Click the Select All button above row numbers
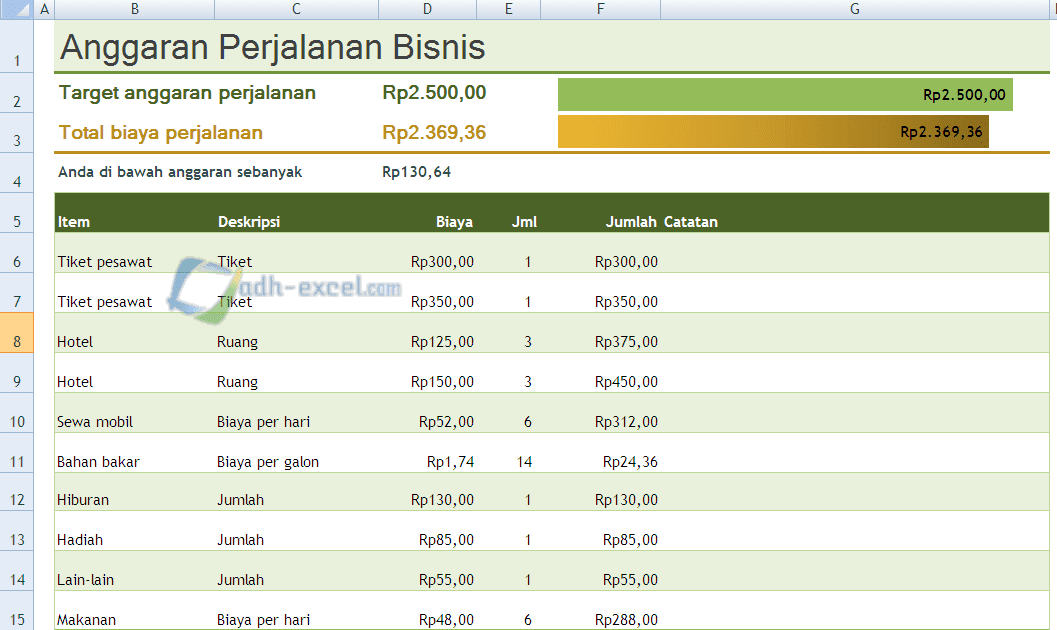The width and height of the screenshot is (1057, 630). point(17,9)
